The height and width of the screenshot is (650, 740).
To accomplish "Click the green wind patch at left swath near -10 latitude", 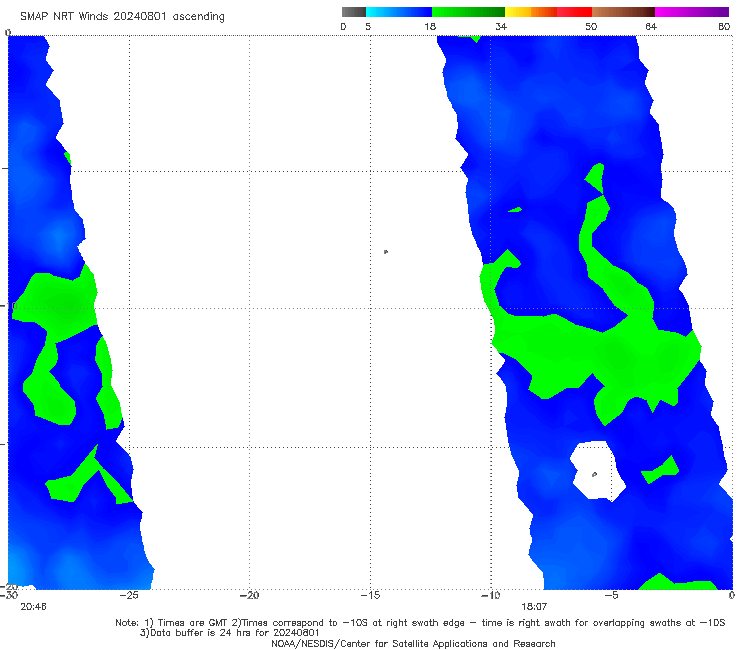I will [x=59, y=302].
